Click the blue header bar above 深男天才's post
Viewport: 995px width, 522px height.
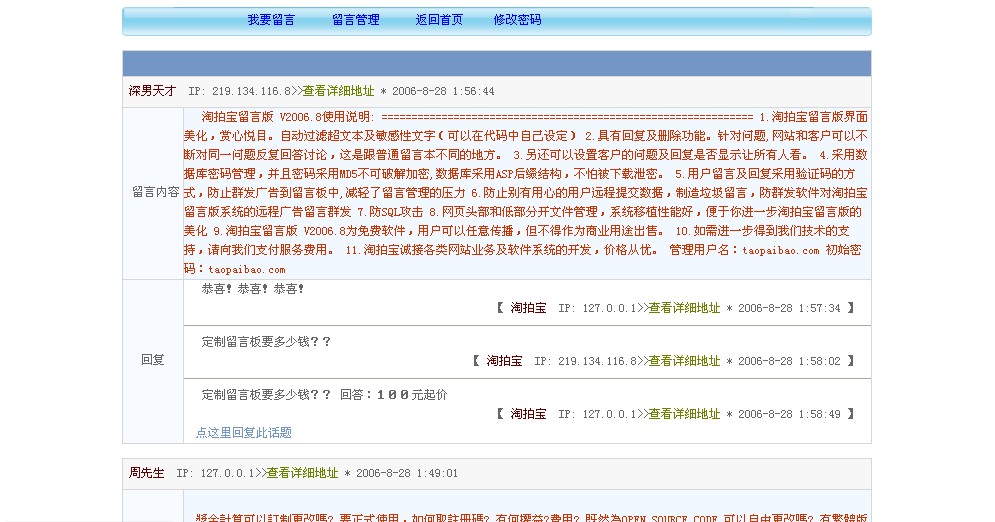pyautogui.click(x=496, y=63)
